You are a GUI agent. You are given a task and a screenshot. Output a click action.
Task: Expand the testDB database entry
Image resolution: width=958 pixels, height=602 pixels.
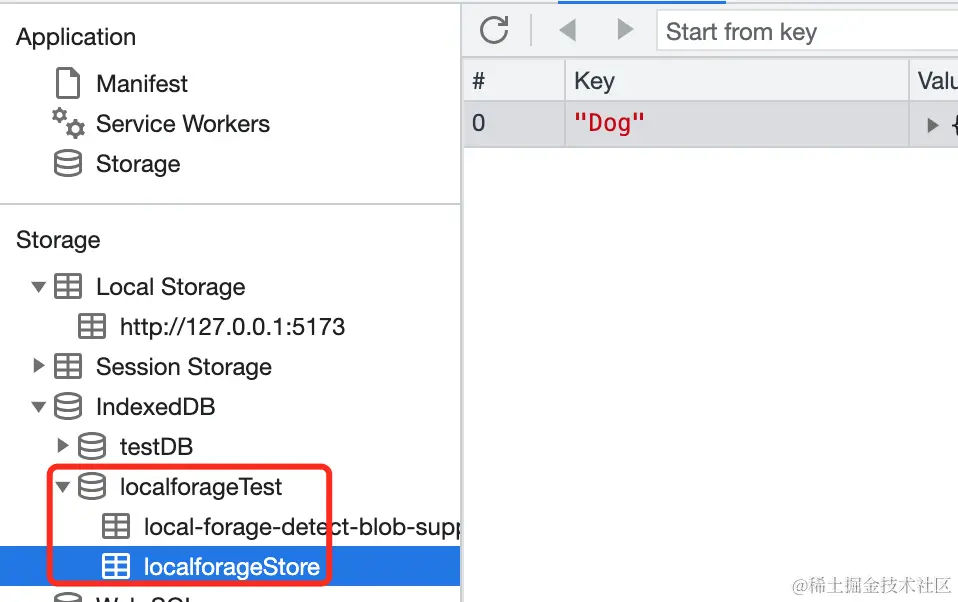pos(63,446)
